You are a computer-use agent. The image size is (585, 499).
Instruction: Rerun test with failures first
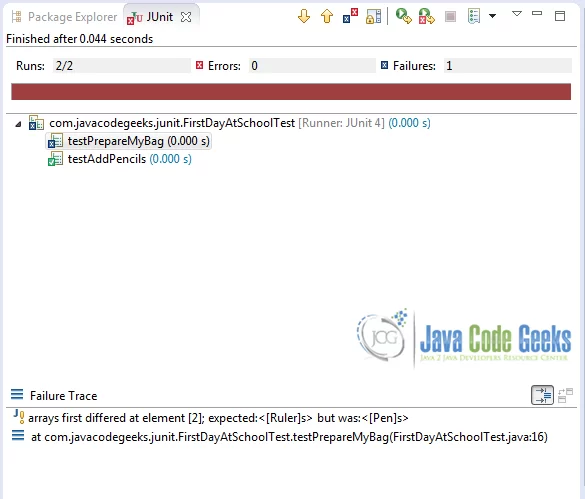pos(426,16)
